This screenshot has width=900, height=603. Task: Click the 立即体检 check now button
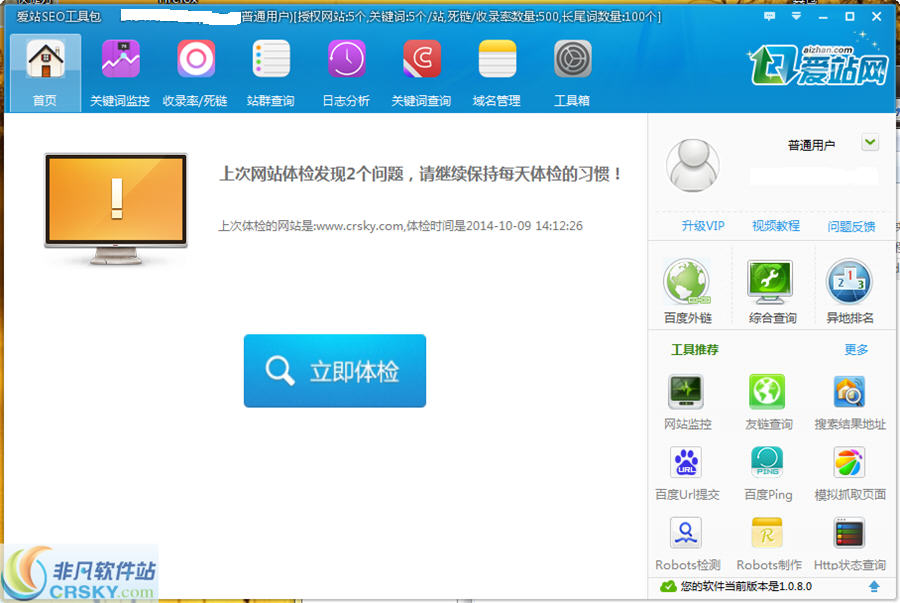click(334, 370)
